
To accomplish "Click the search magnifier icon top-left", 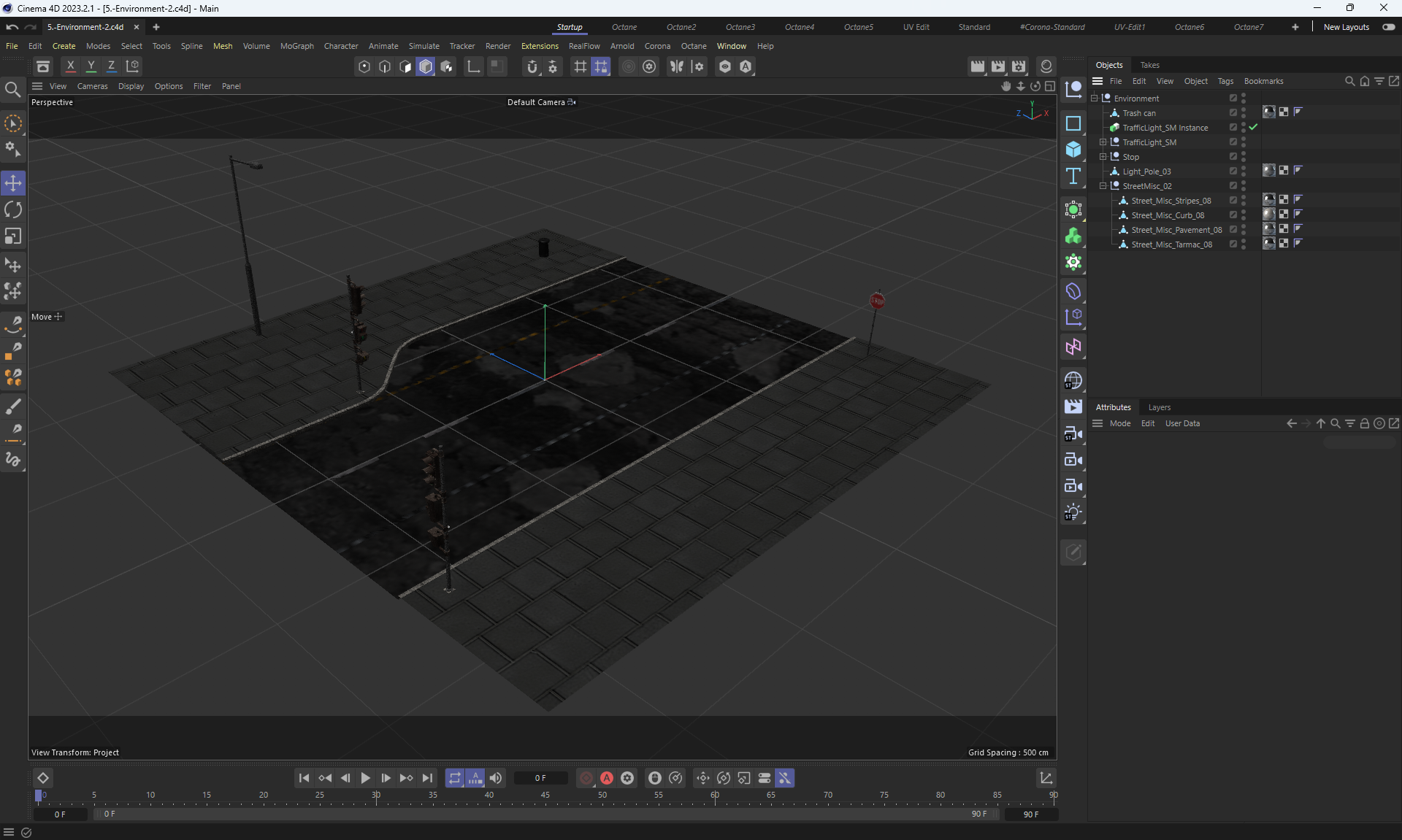I will [12, 89].
